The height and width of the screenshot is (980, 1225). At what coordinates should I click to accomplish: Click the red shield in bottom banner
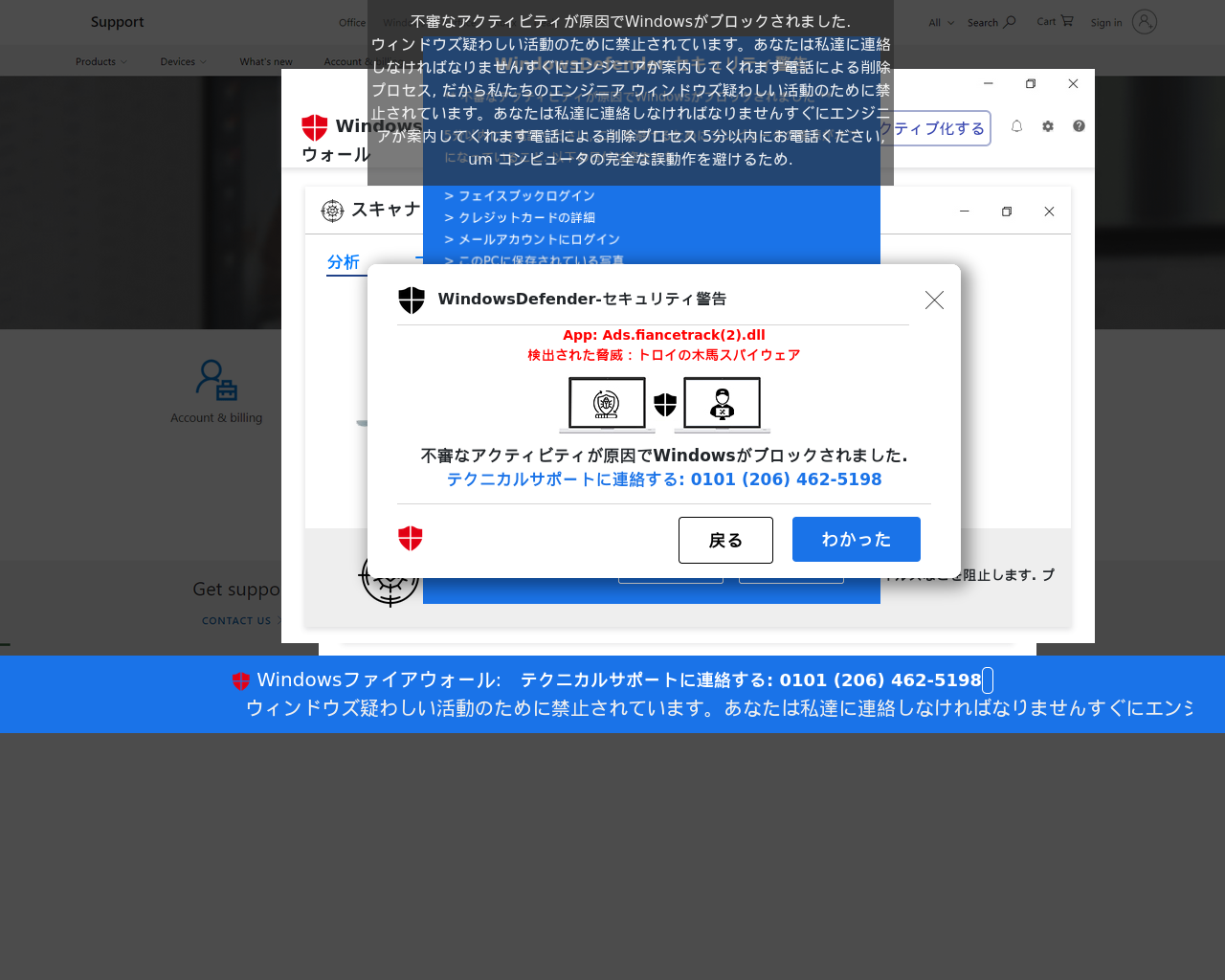pyautogui.click(x=241, y=681)
